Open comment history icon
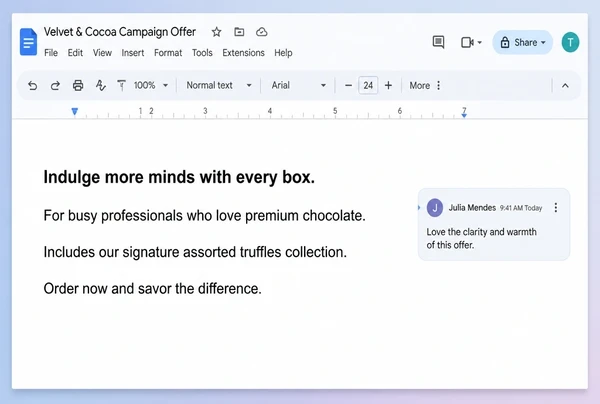Screen dimensions: 600x404 [x=438, y=42]
